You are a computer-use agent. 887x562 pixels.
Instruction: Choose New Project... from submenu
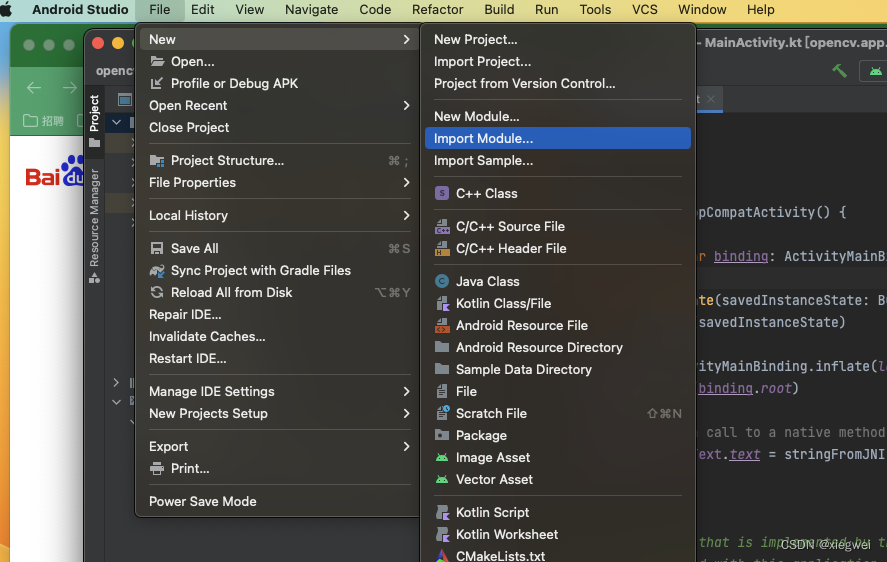point(557,40)
